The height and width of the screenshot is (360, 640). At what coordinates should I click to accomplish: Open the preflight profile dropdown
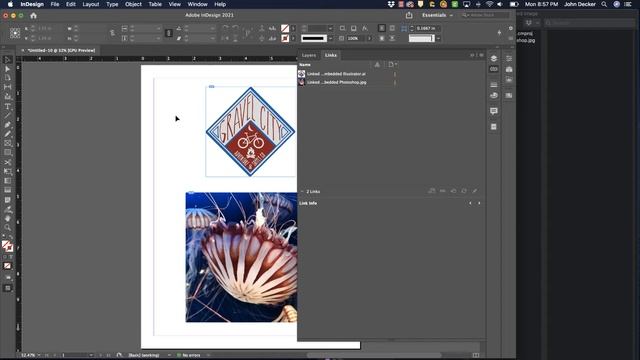tap(169, 356)
